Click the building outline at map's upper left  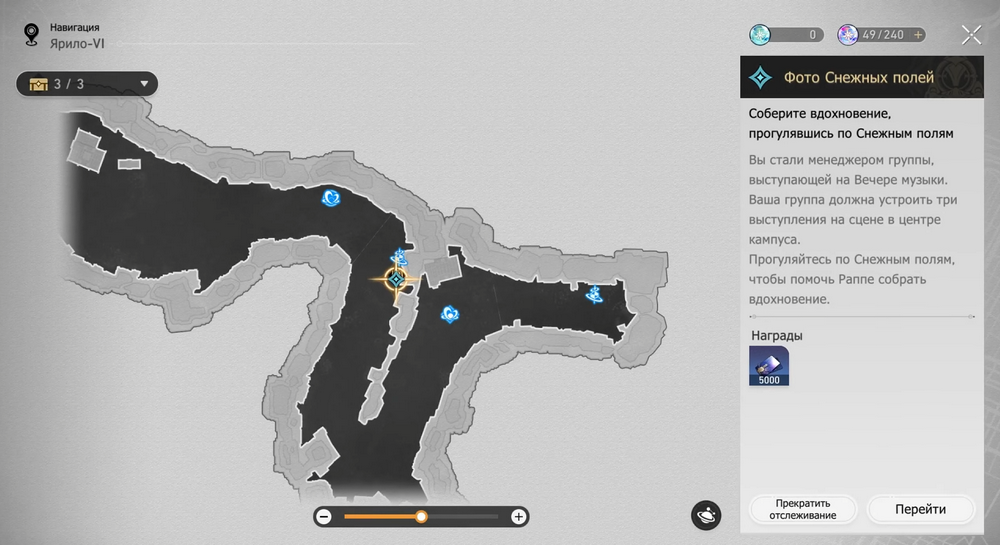pos(87,149)
